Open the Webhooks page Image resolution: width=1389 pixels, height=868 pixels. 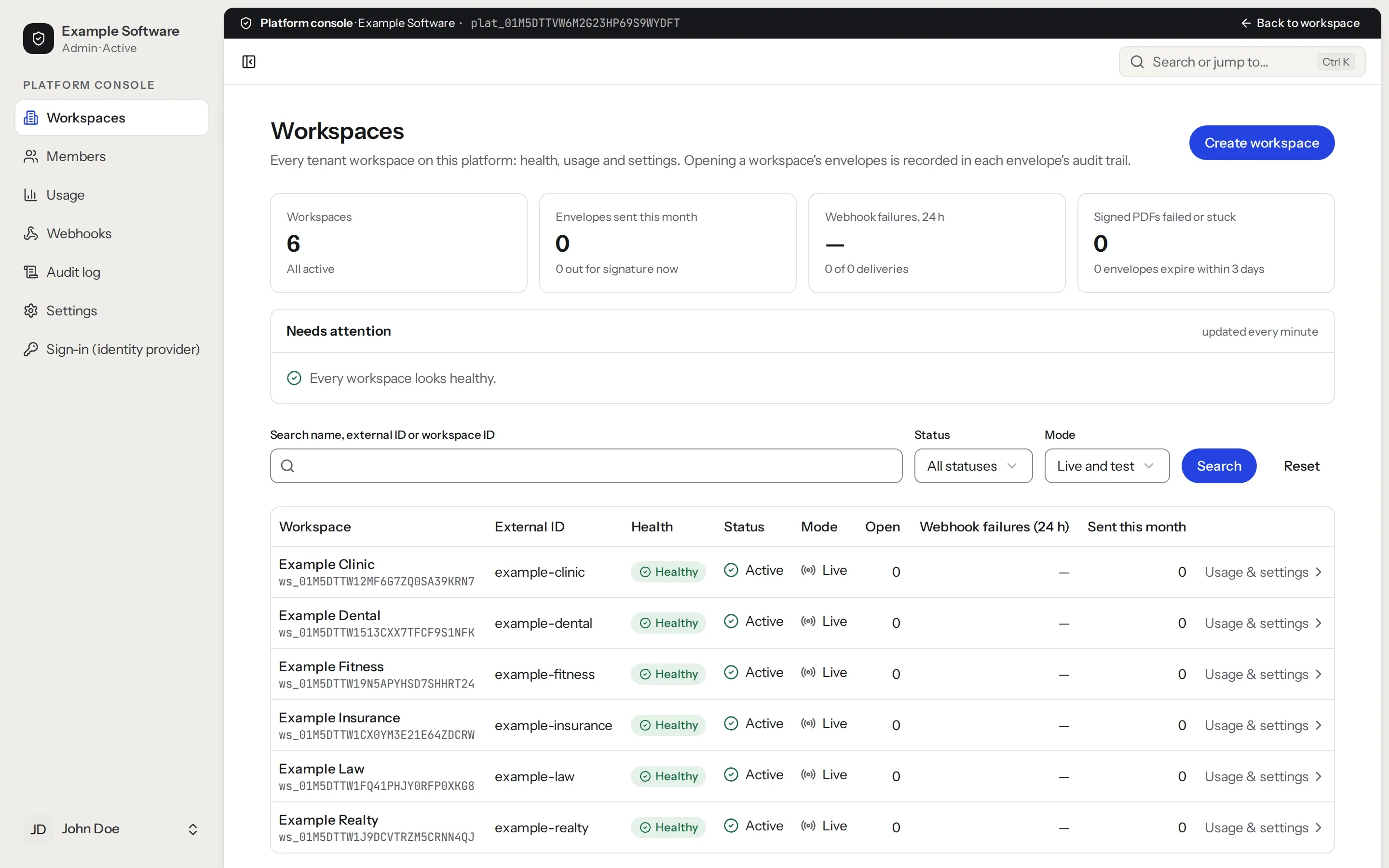point(112,233)
